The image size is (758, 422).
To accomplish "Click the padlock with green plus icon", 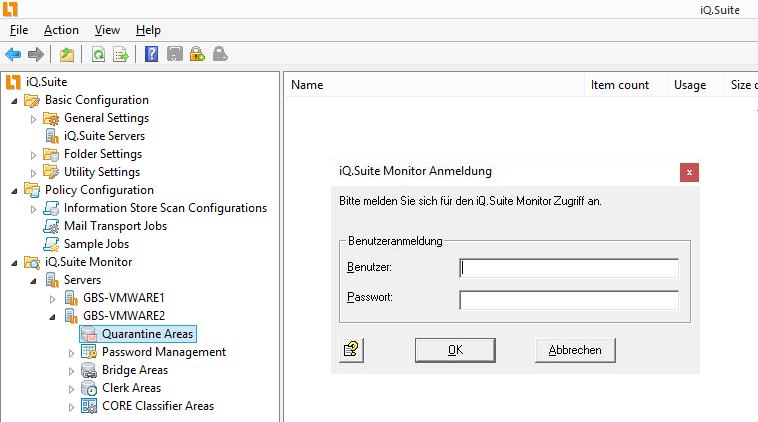I will 197,54.
